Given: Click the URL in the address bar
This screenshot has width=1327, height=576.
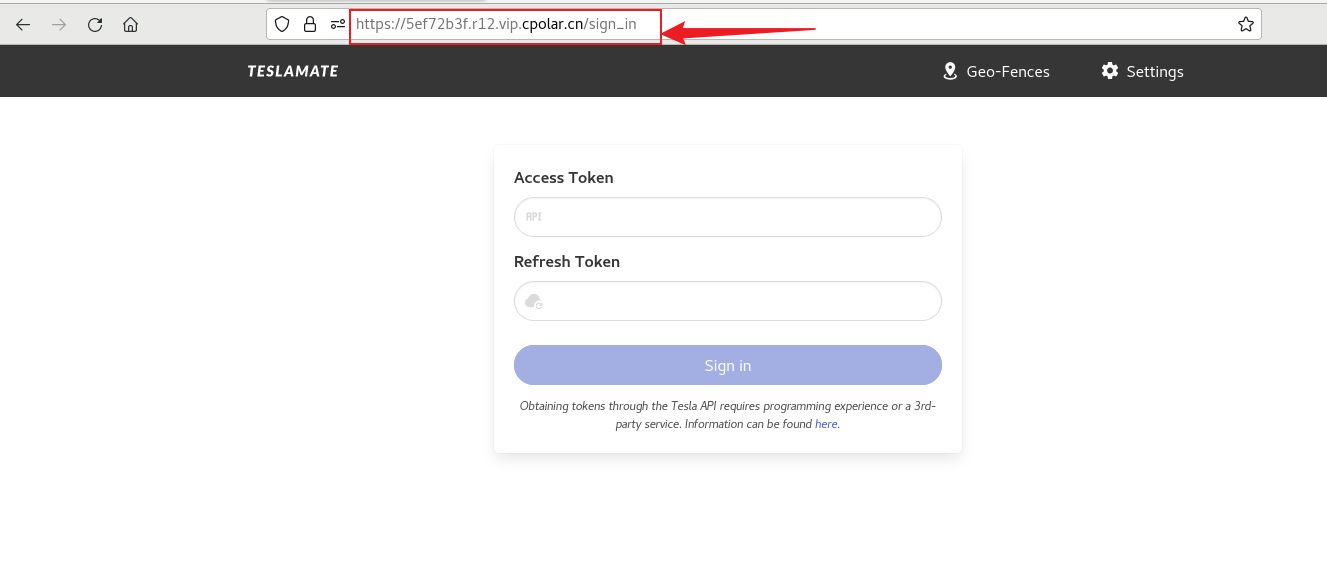Looking at the screenshot, I should click(x=496, y=25).
